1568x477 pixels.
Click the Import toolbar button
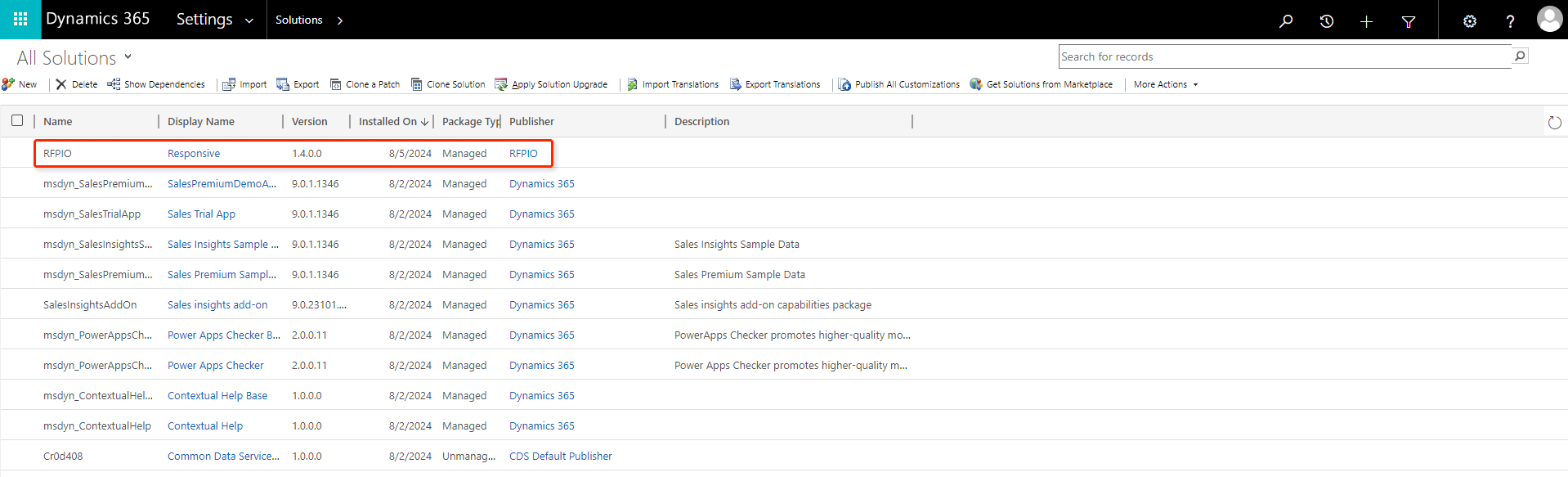tap(245, 84)
